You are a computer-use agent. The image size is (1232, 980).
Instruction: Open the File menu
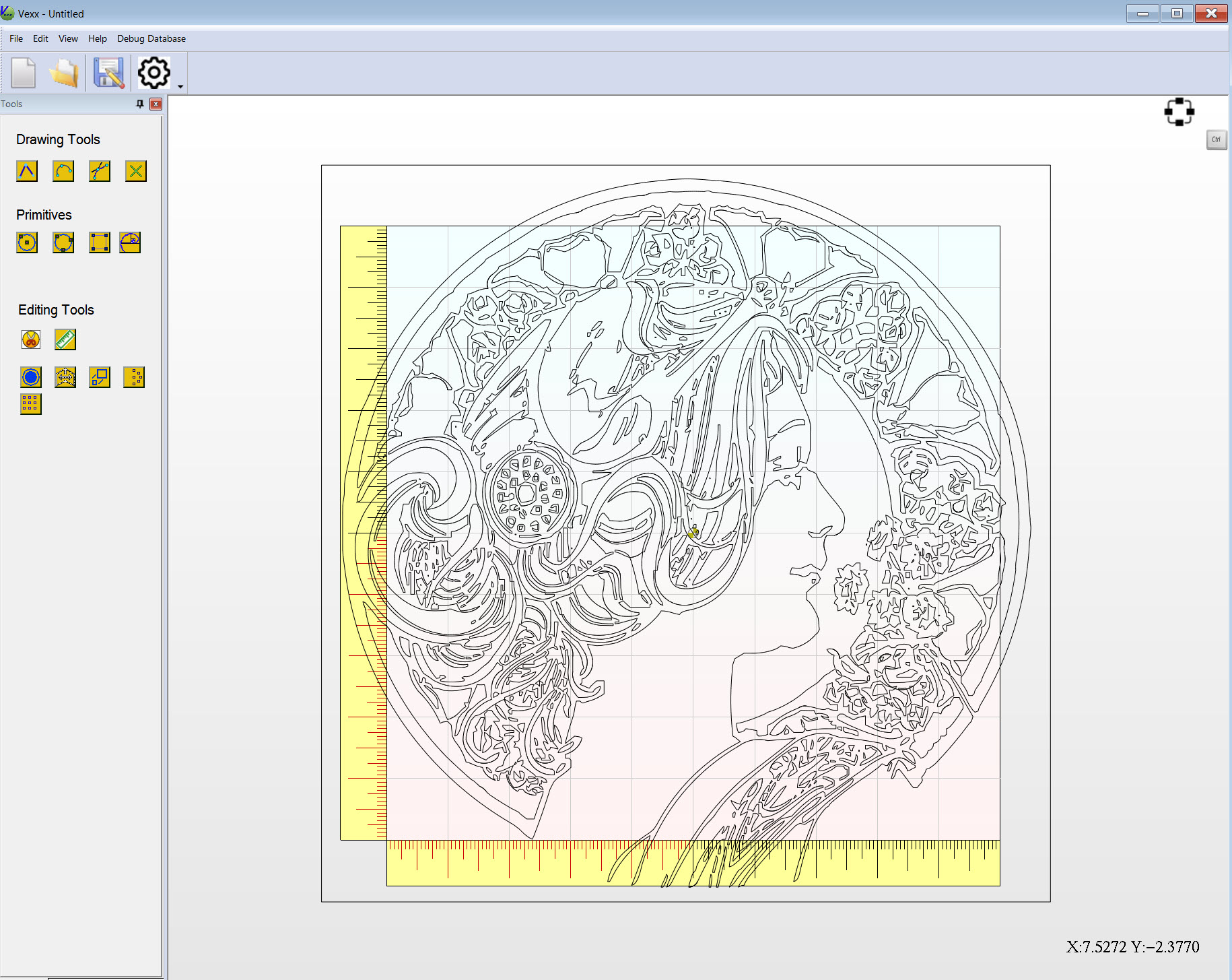click(16, 38)
